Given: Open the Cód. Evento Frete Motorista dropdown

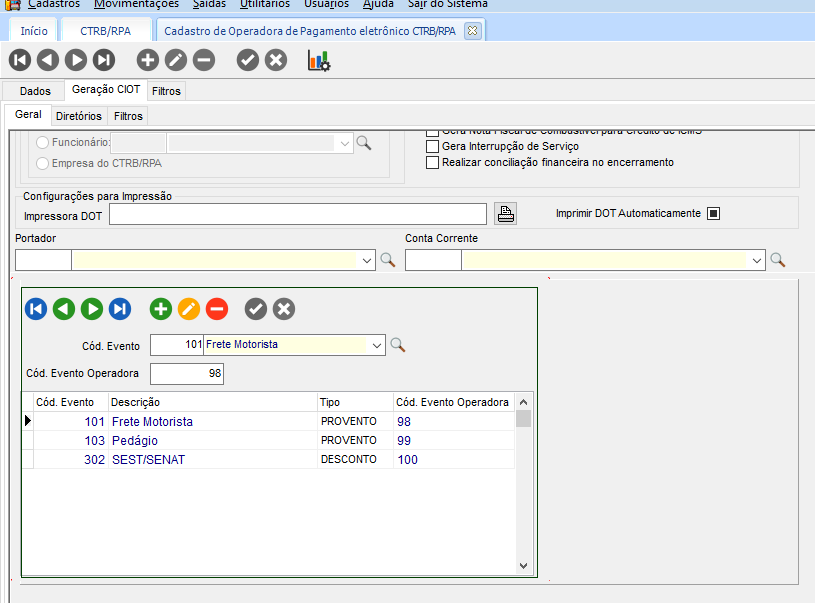Looking at the screenshot, I should [376, 345].
